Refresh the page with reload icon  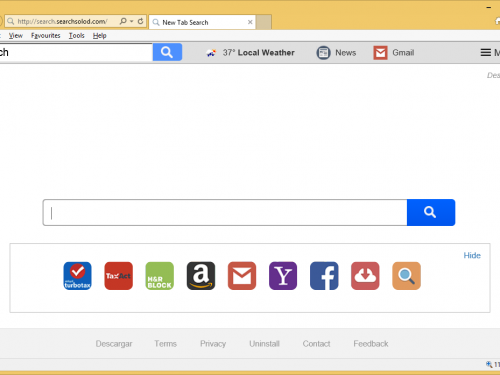coord(141,21)
